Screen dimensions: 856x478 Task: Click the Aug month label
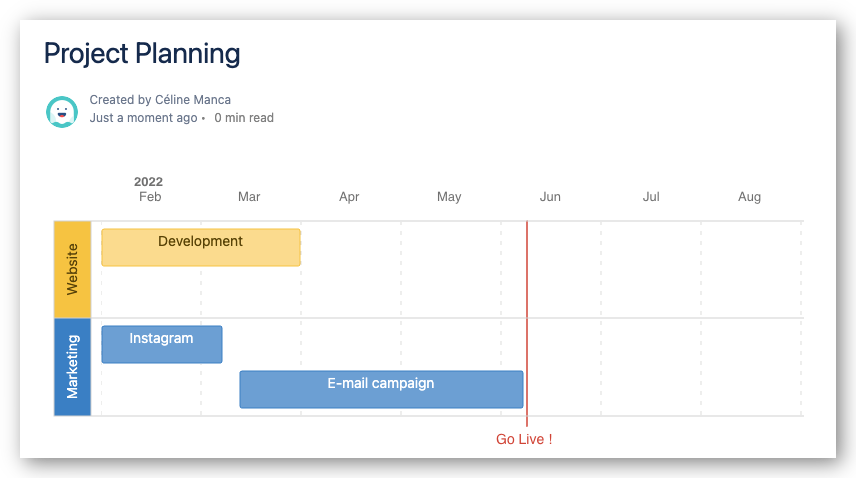pos(750,197)
